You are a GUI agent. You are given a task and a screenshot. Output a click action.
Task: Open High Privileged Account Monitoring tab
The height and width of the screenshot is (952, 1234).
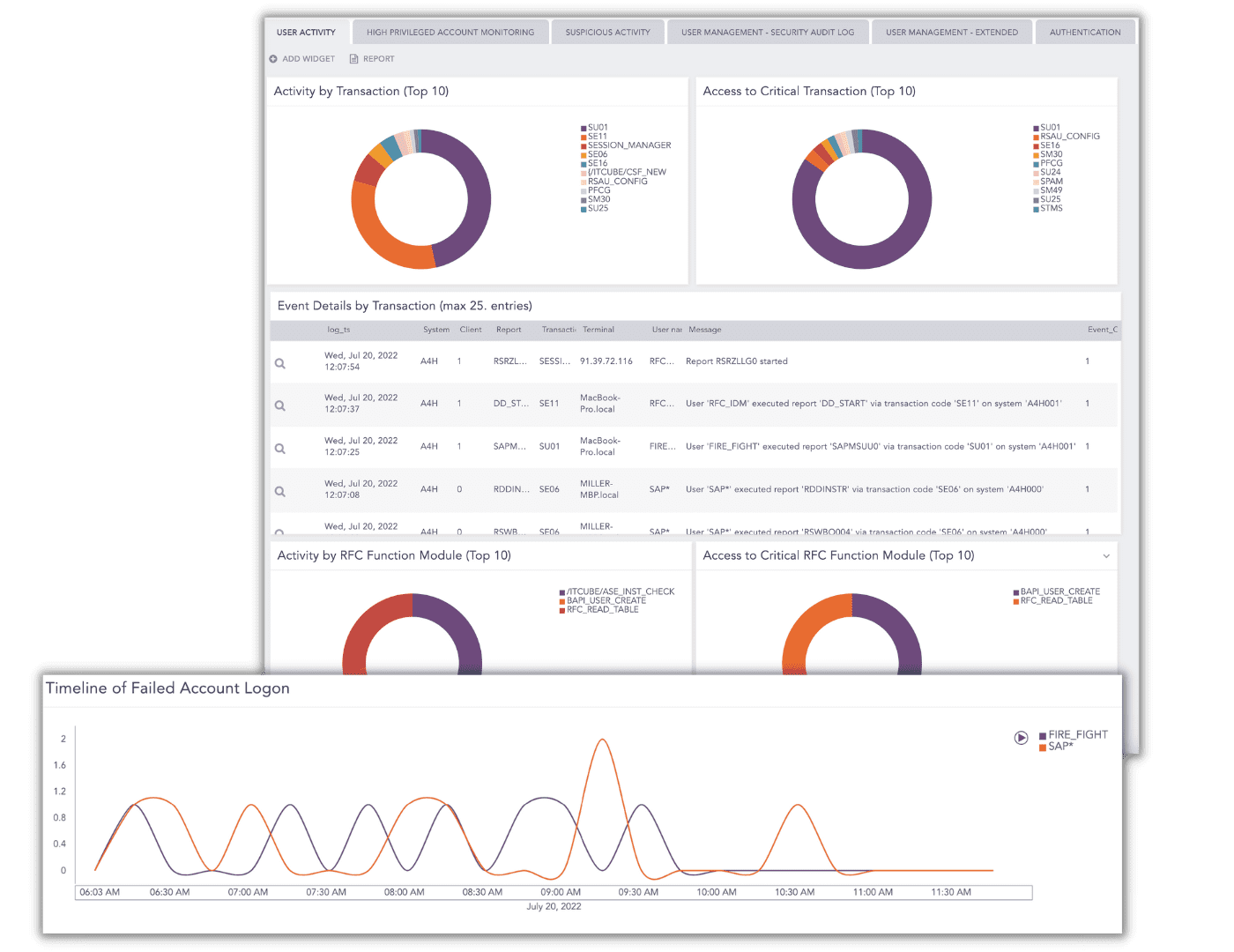(450, 33)
